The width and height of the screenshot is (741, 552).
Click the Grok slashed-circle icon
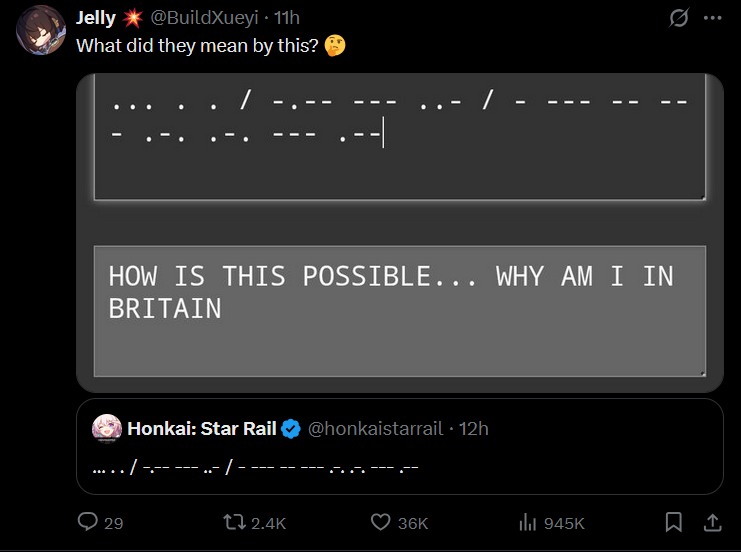(679, 18)
